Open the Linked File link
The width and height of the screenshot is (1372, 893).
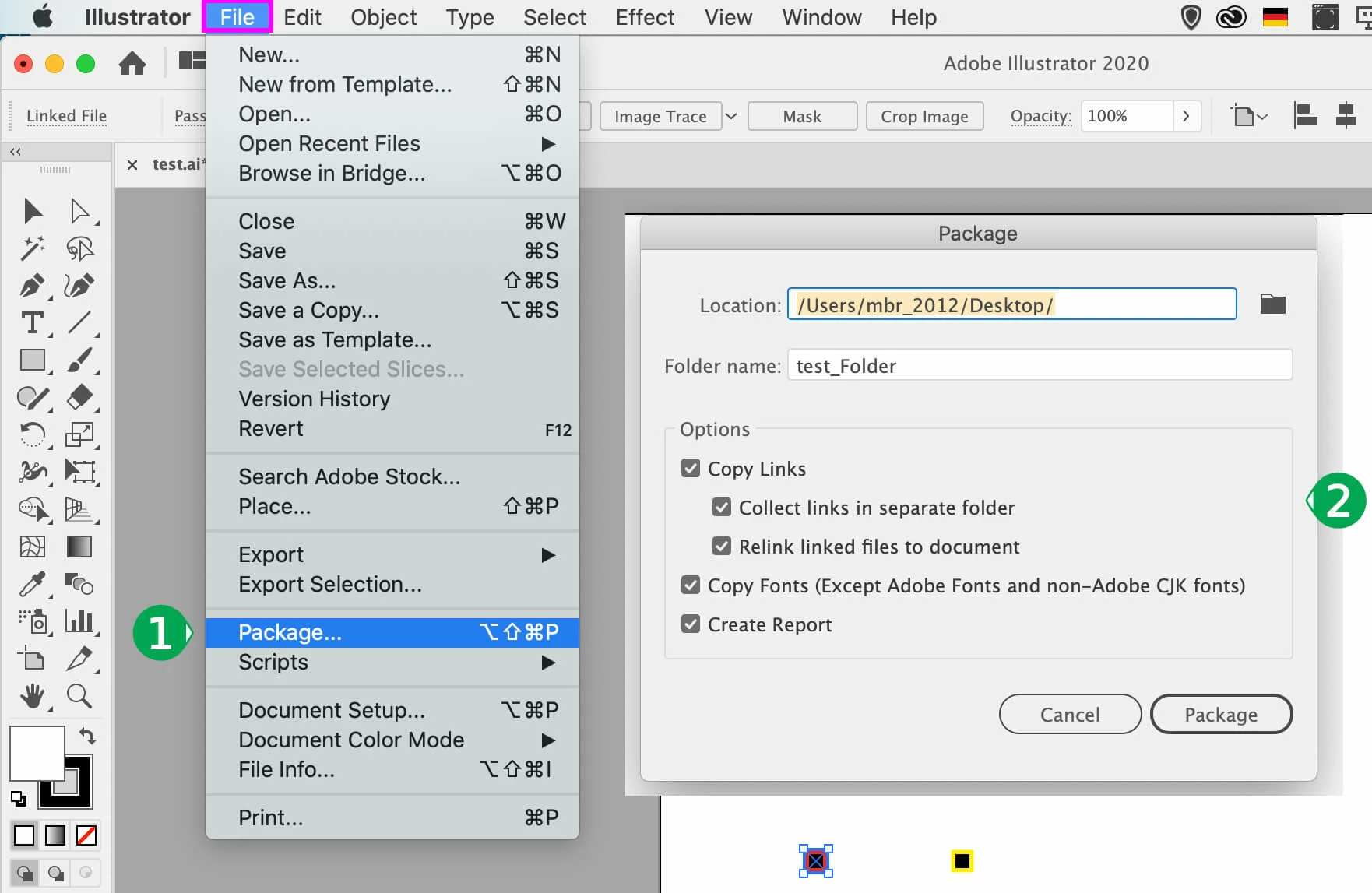(x=66, y=117)
